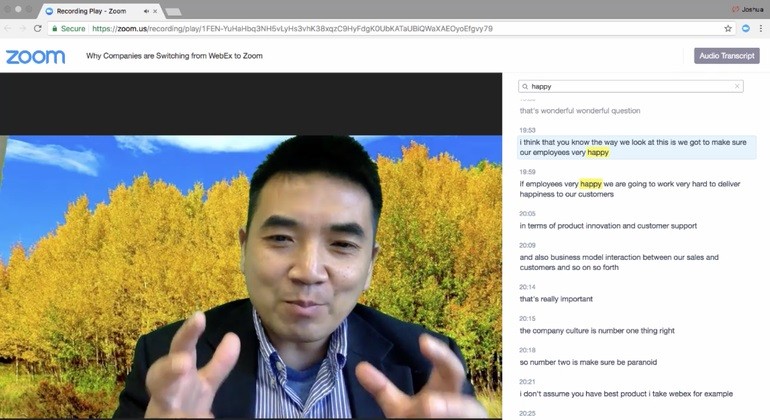Screen dimensions: 770x420
Task: Close the Recording Play tab
Action: coord(155,11)
